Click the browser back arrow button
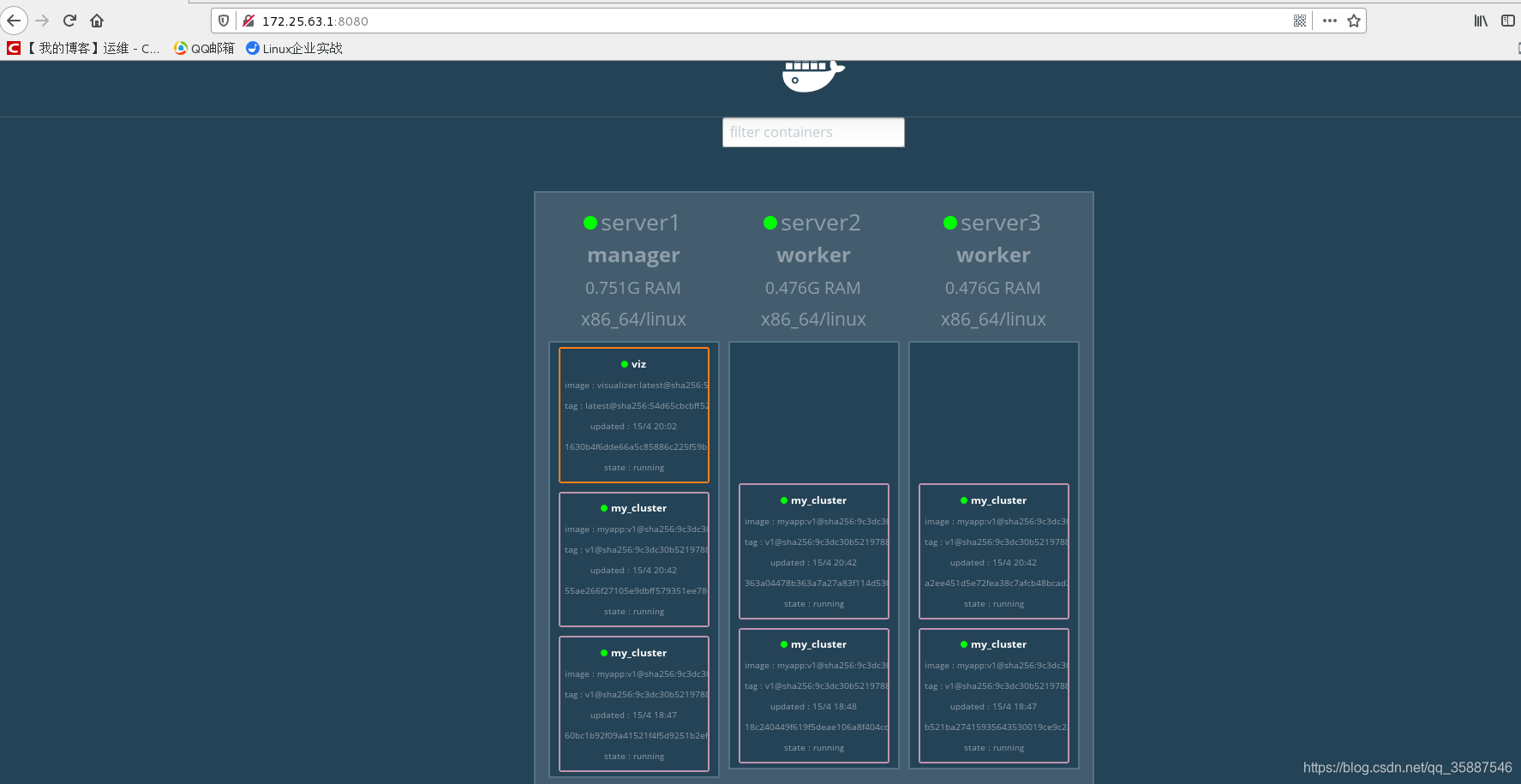Image resolution: width=1521 pixels, height=784 pixels. point(14,21)
